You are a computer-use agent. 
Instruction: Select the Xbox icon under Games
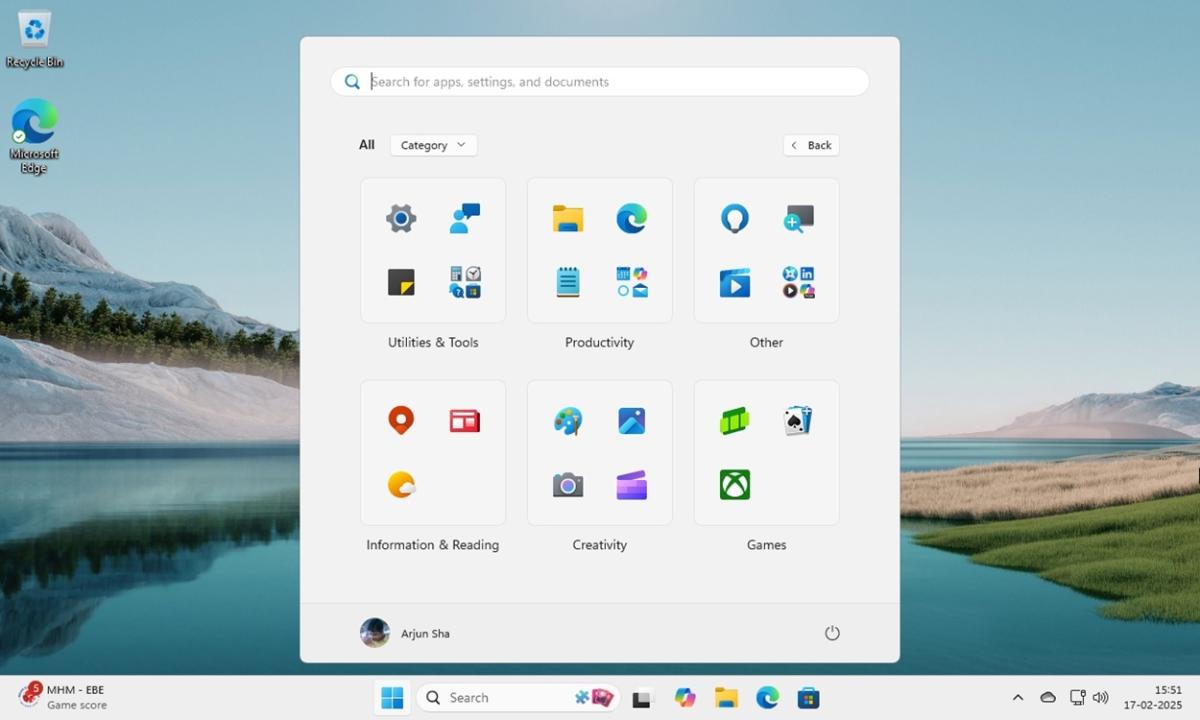tap(735, 485)
